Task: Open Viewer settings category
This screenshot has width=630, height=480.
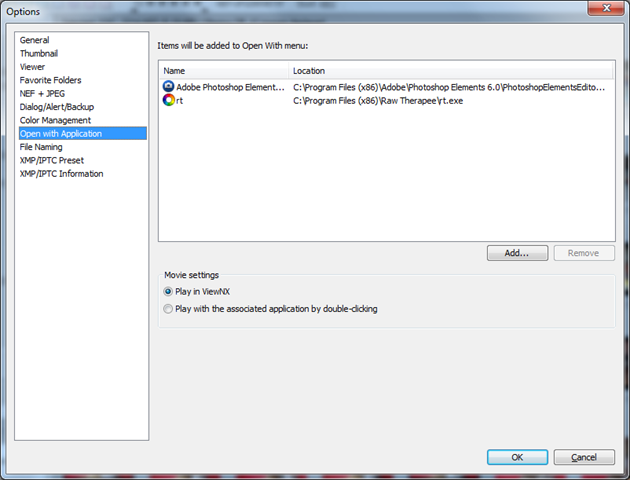Action: pyautogui.click(x=32, y=67)
